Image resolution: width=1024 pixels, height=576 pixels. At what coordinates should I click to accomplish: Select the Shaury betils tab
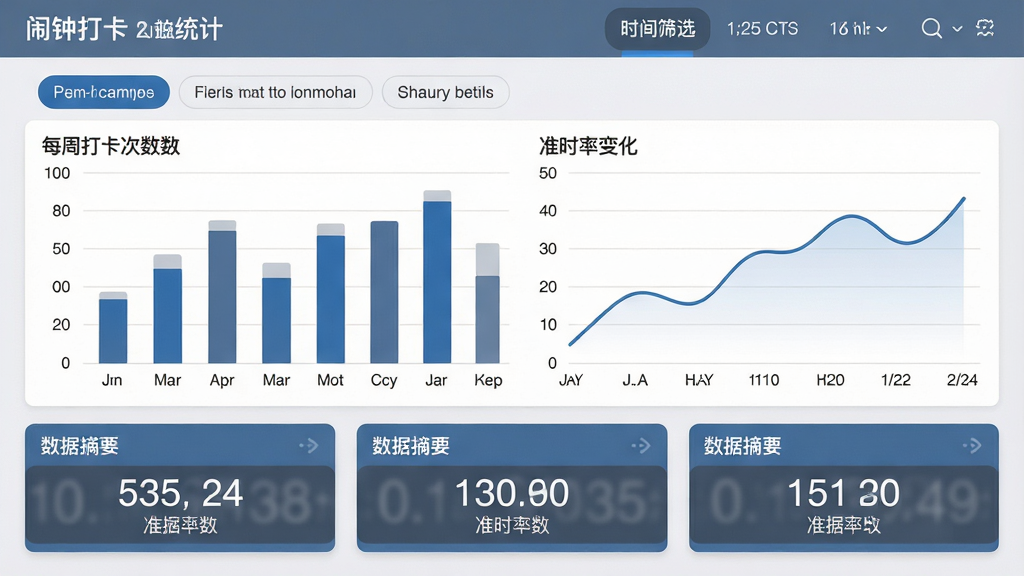click(x=445, y=92)
